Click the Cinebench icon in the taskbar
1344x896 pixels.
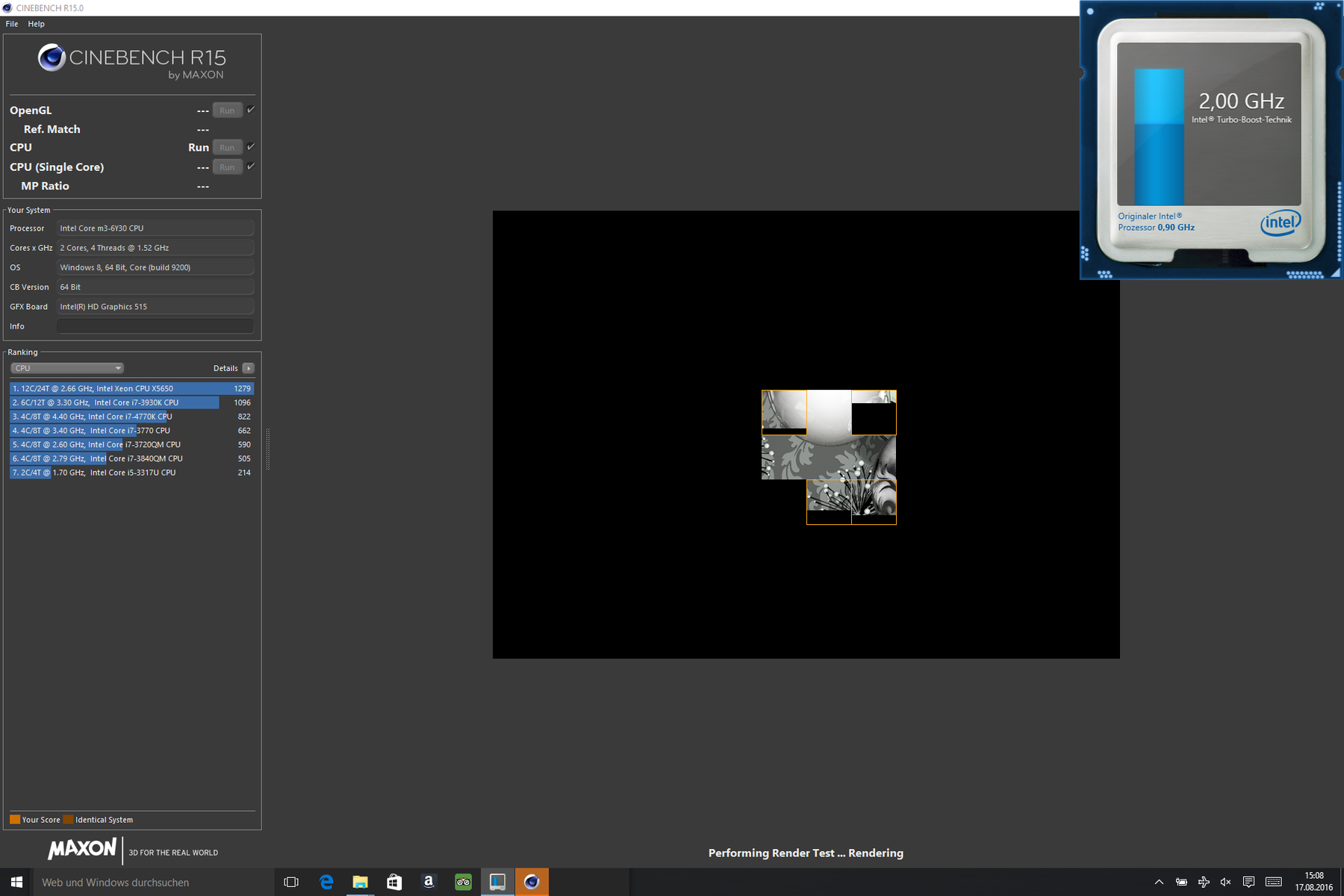532,882
